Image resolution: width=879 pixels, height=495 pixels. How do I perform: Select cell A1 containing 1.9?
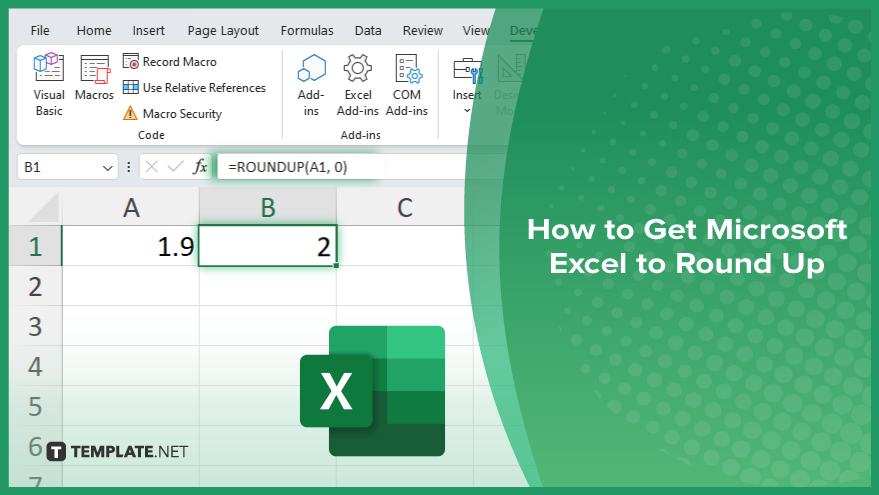pos(131,246)
